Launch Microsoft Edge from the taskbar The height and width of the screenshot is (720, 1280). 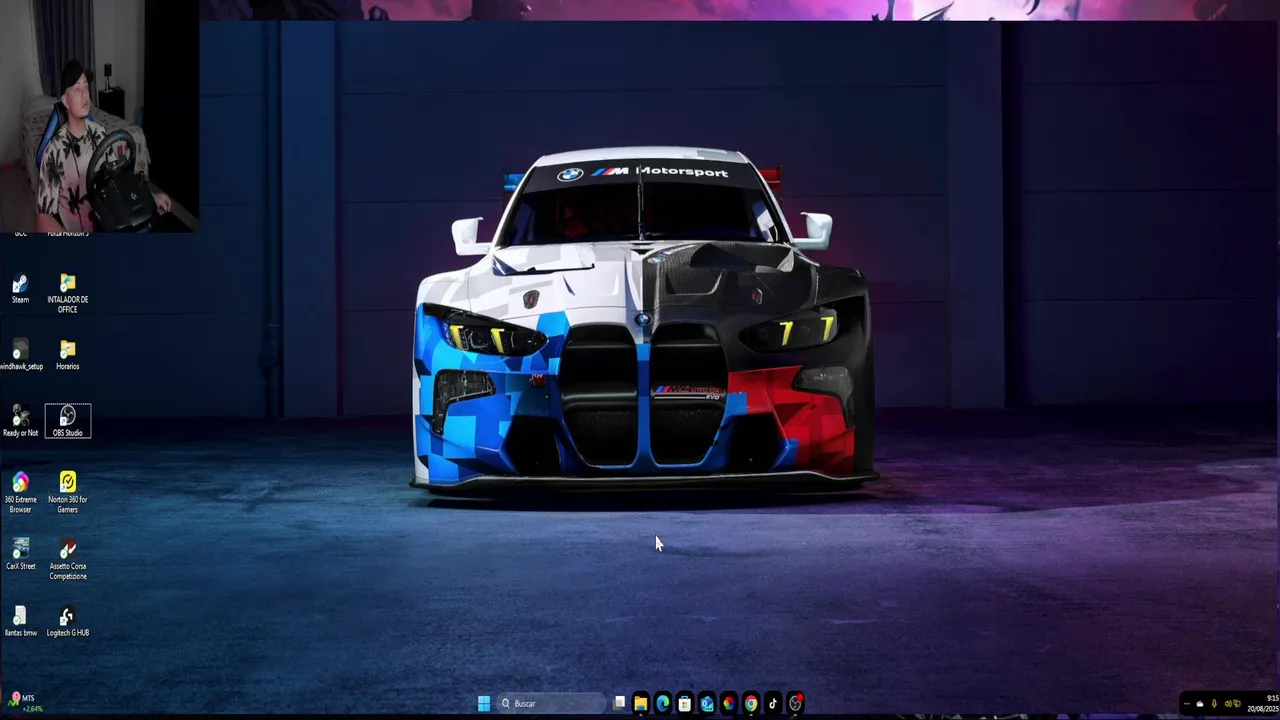pos(662,703)
